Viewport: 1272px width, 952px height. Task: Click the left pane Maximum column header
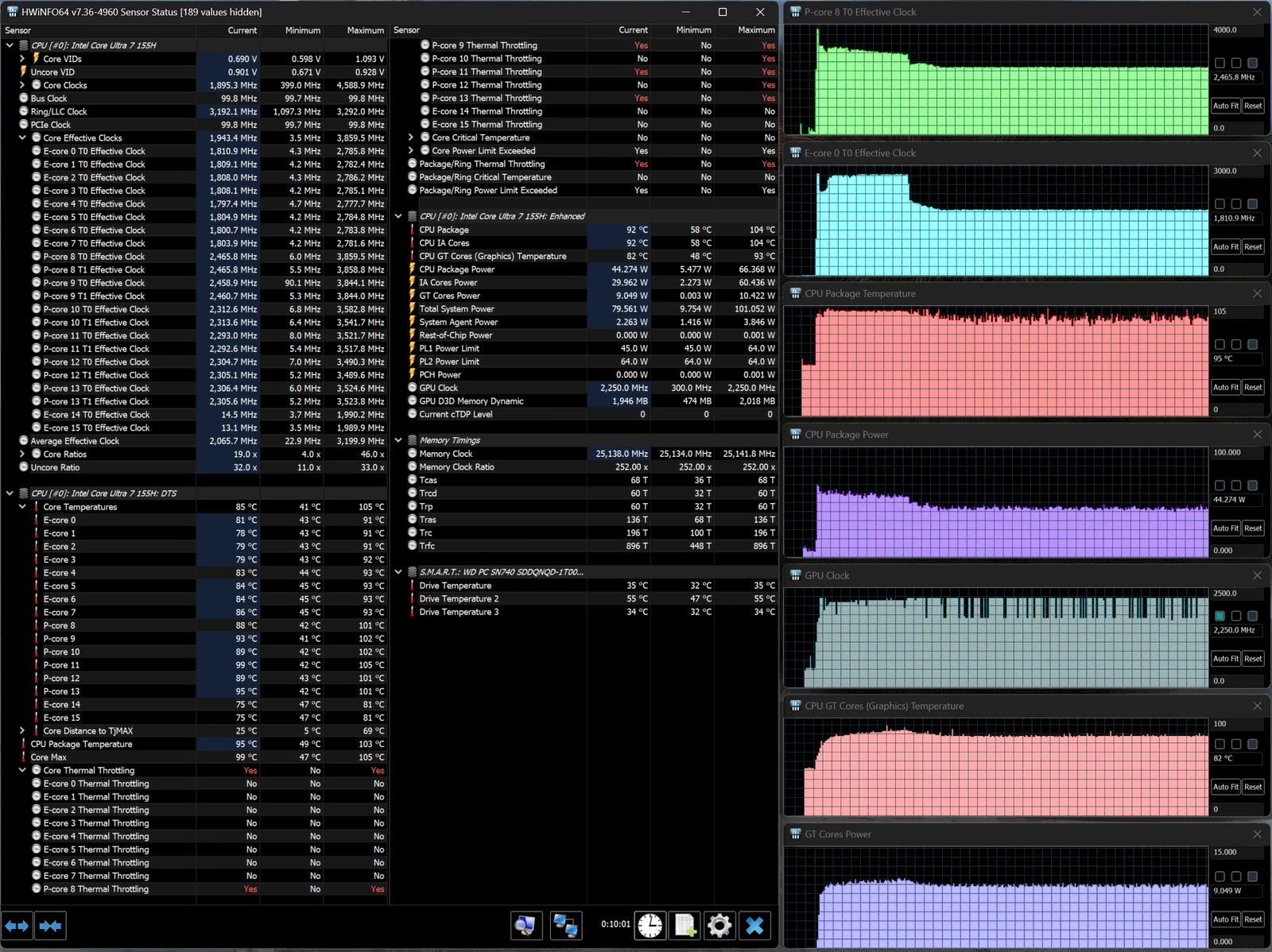point(355,30)
